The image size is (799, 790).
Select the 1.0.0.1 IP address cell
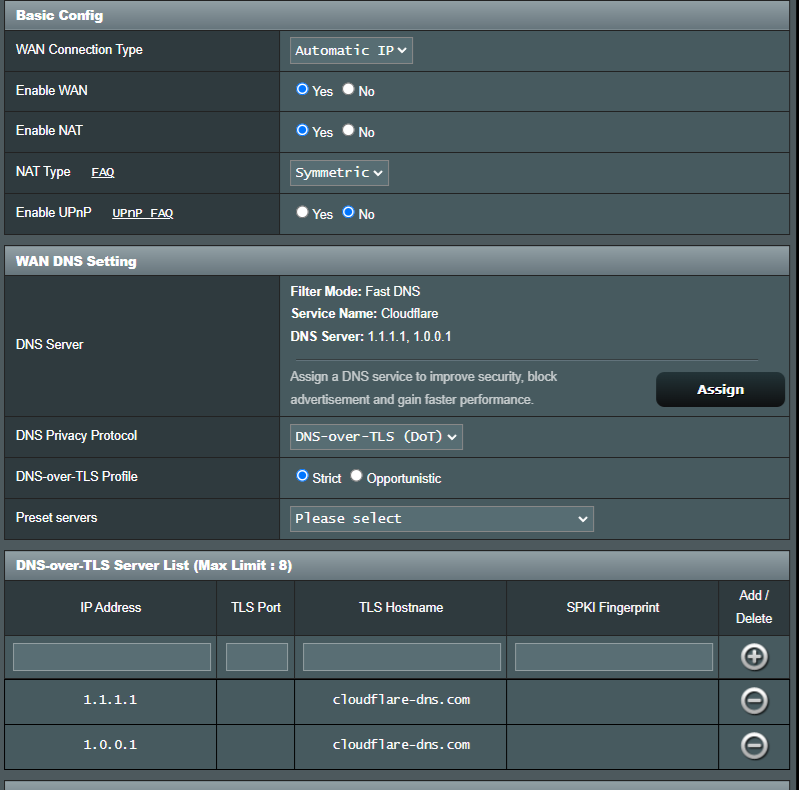coord(110,745)
